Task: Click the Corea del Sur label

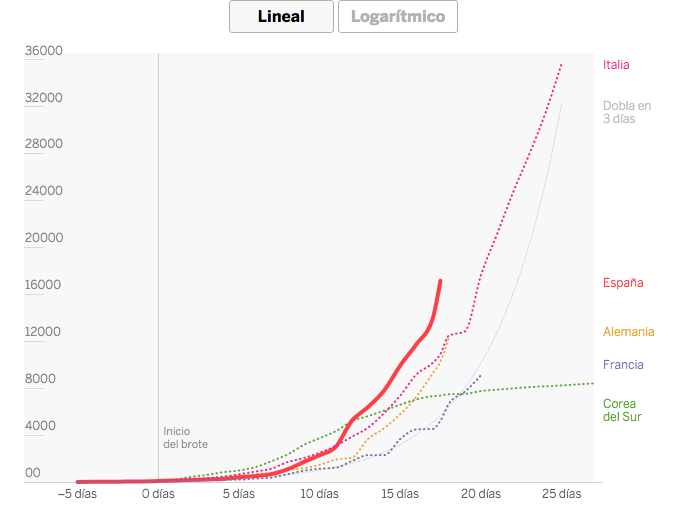Action: click(622, 411)
